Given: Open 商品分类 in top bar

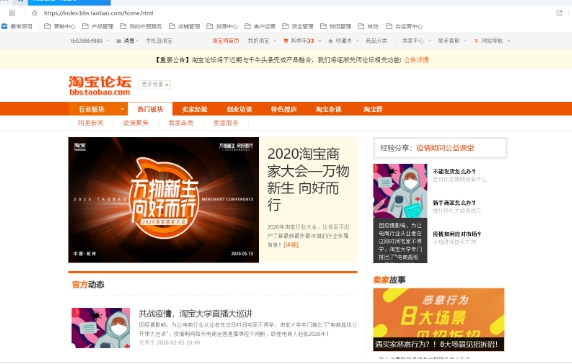Looking at the screenshot, I should pos(376,41).
